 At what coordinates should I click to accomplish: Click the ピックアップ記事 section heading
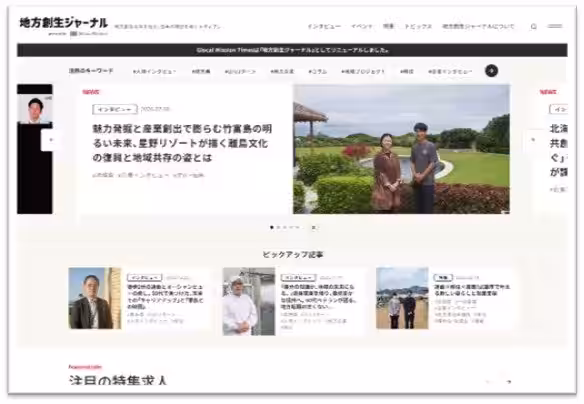[x=292, y=255]
